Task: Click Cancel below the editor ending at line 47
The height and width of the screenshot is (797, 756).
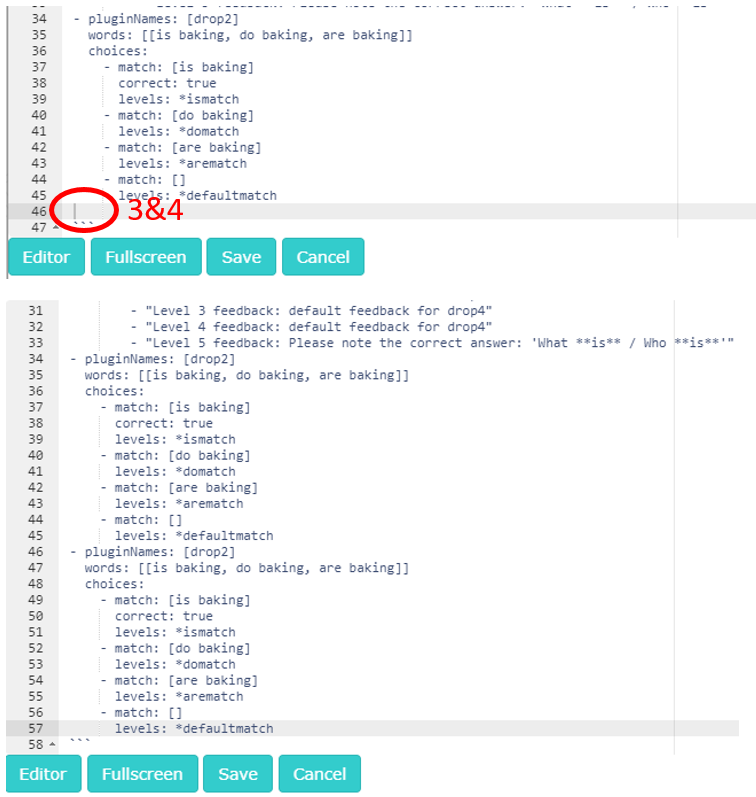Action: click(x=323, y=257)
